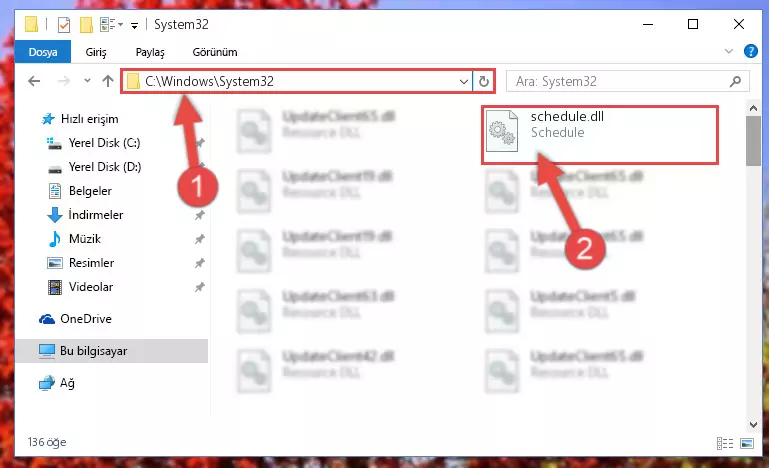Click the Back navigation arrow
The image size is (769, 468).
pyautogui.click(x=34, y=81)
